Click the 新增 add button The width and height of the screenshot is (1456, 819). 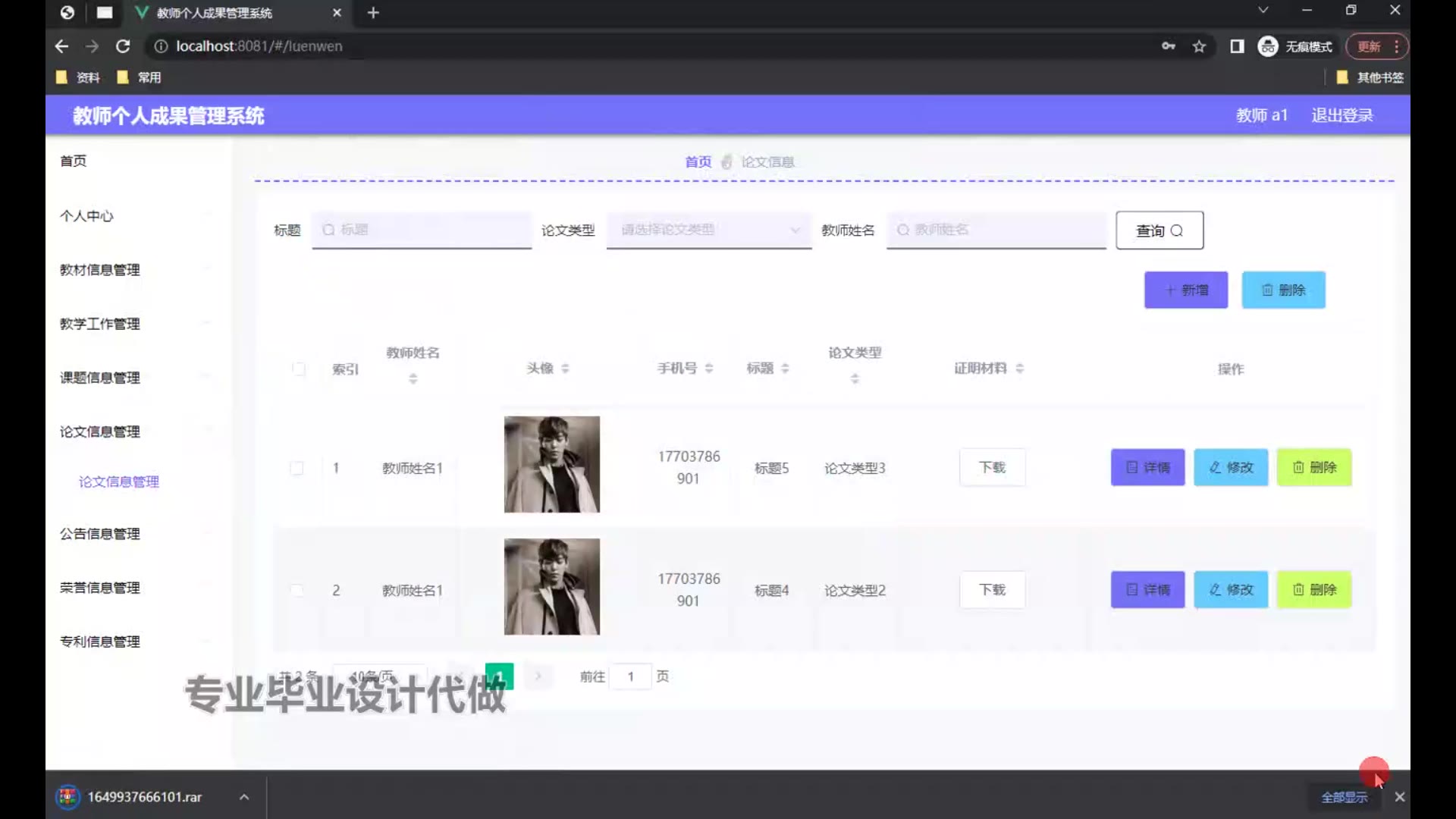point(1185,290)
